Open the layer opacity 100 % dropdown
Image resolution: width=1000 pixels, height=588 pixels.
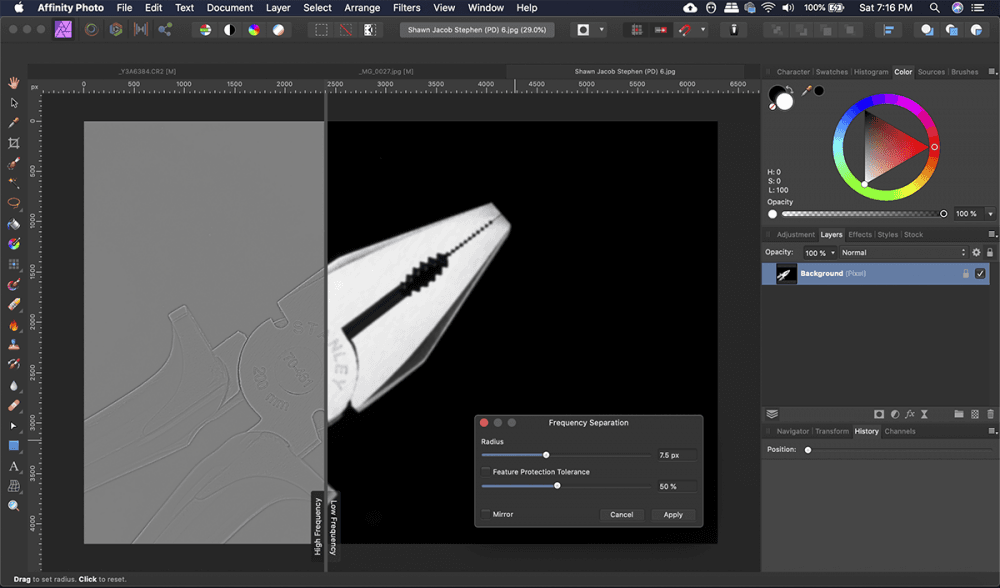834,253
